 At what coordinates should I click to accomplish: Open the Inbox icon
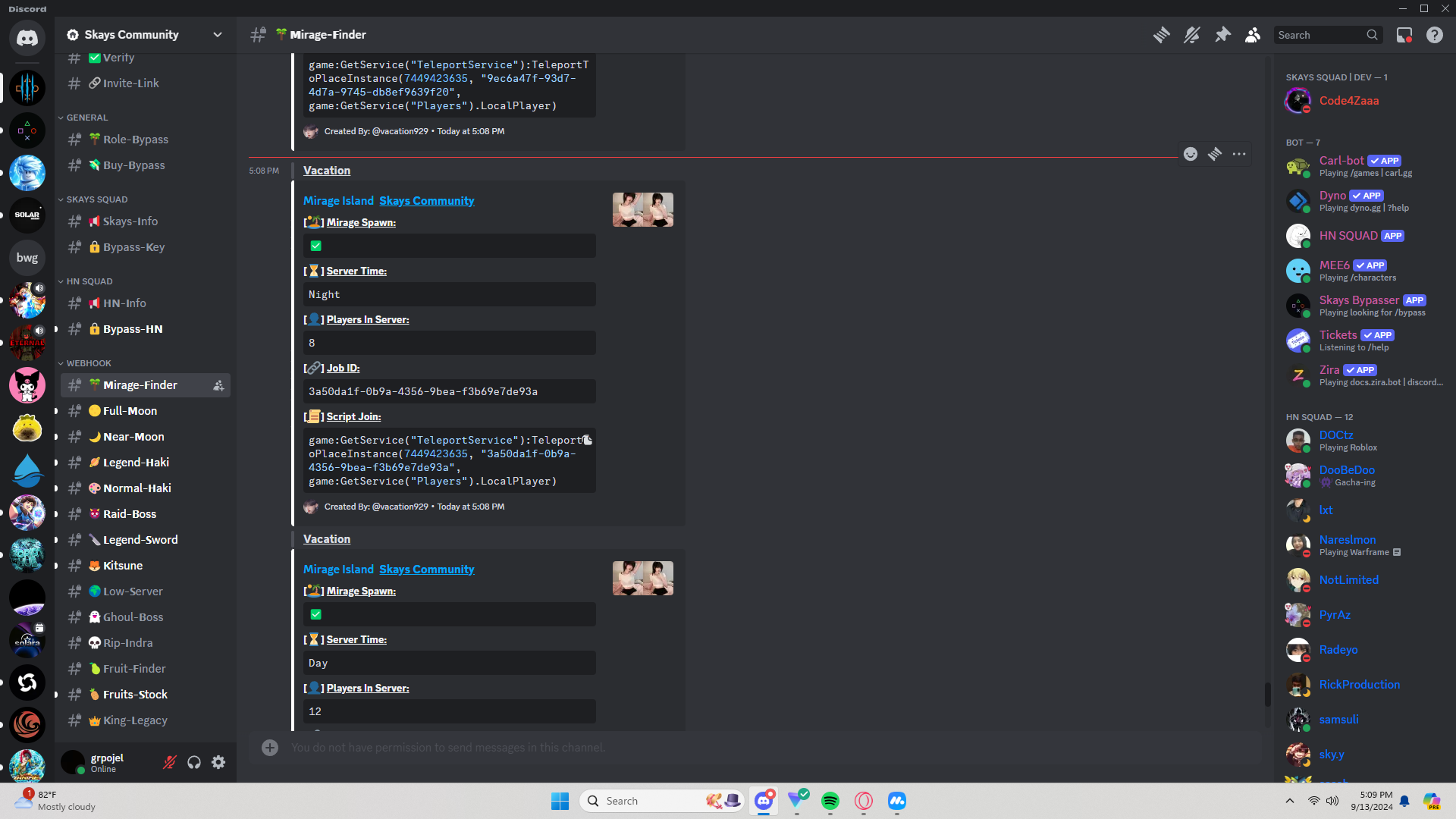point(1404,35)
